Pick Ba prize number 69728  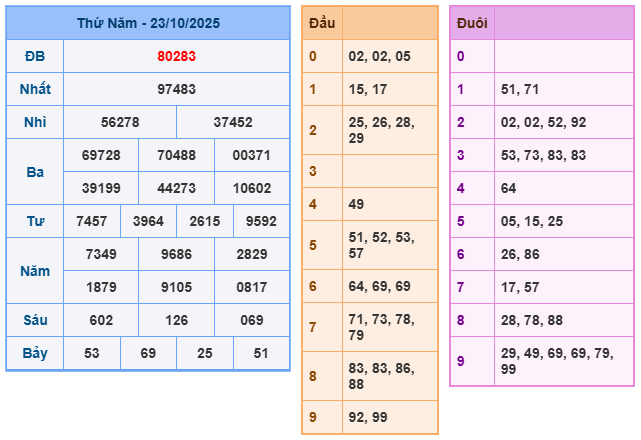tap(101, 155)
